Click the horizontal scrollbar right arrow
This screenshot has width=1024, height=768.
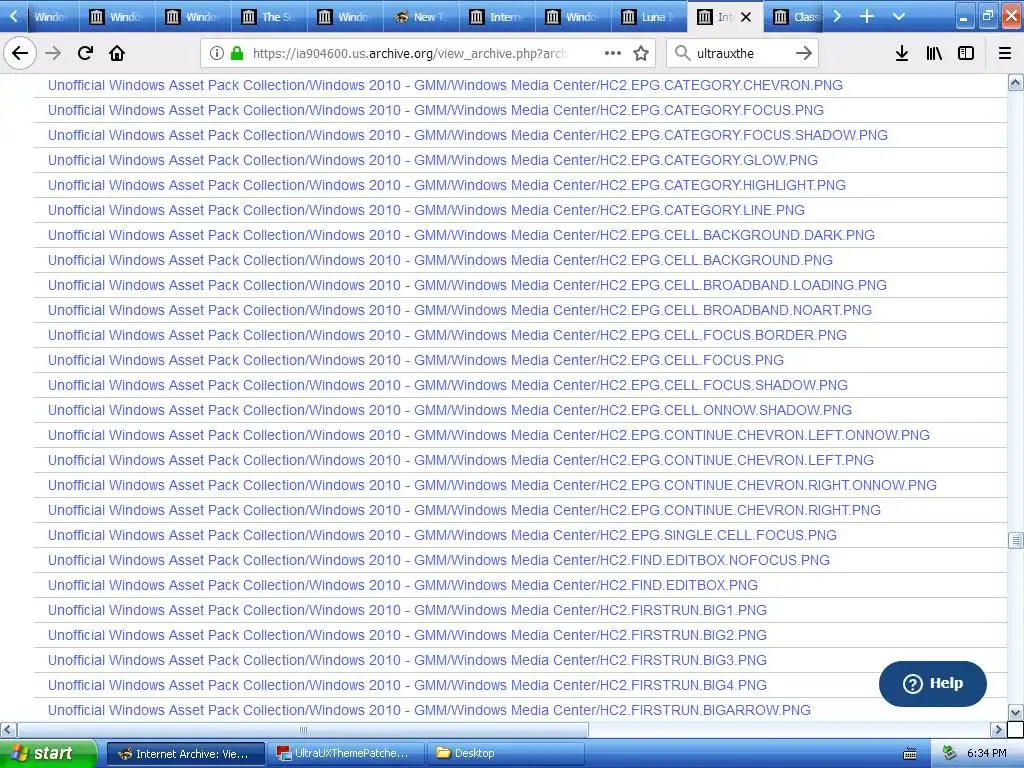pyautogui.click(x=999, y=729)
